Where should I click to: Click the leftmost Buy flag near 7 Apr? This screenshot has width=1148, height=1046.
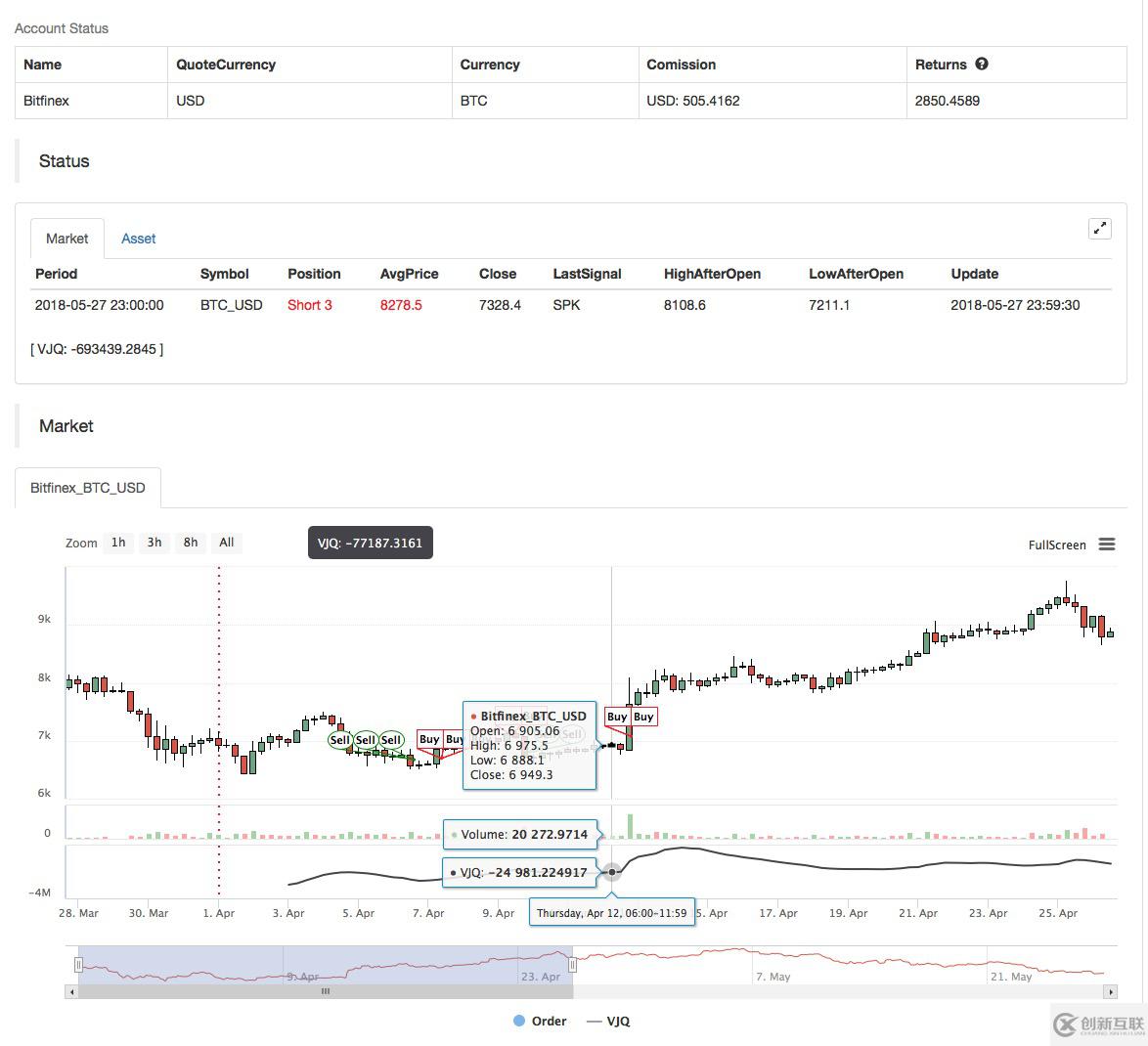point(430,739)
